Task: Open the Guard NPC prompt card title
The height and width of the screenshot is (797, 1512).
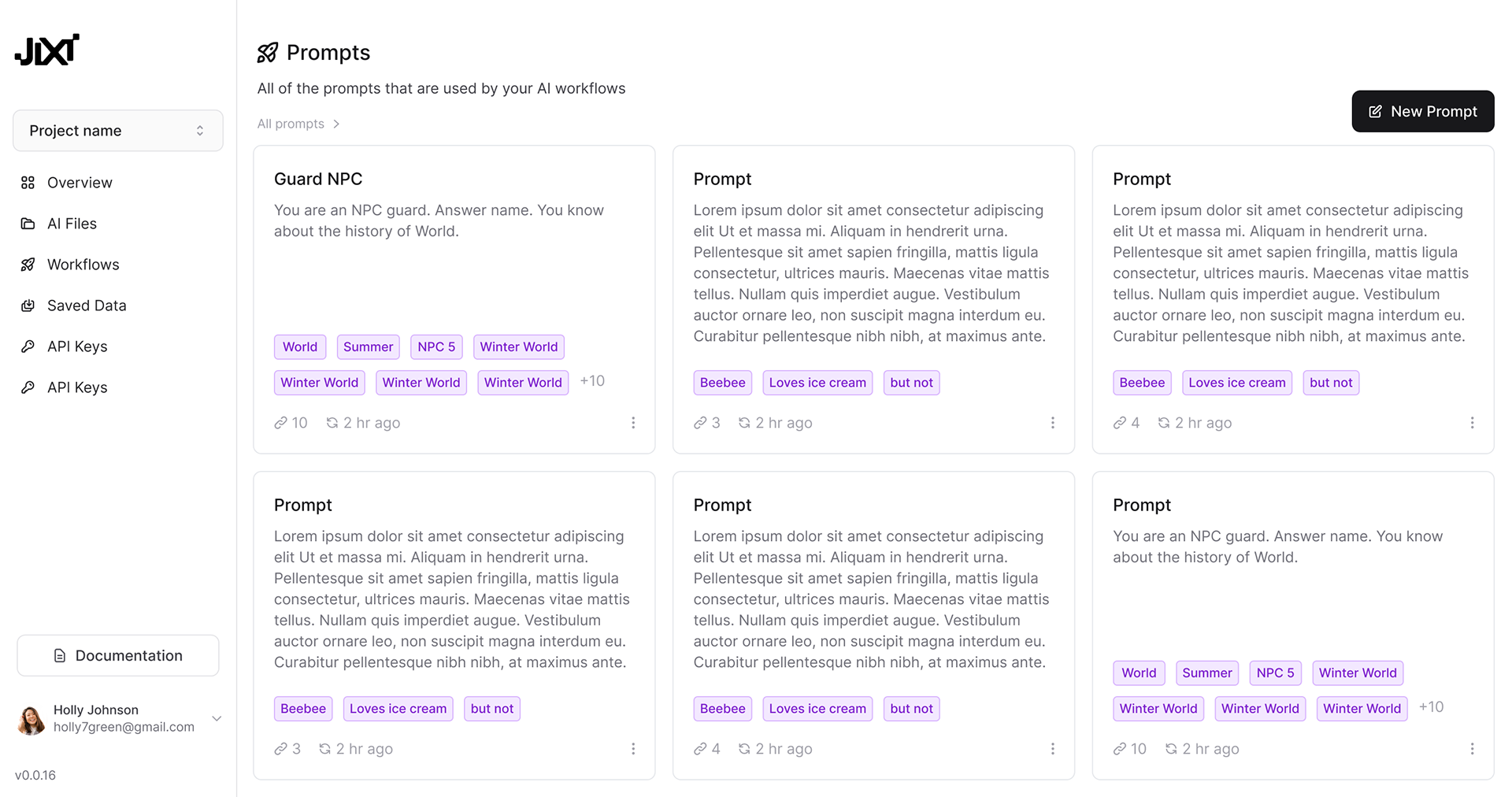Action: point(318,179)
